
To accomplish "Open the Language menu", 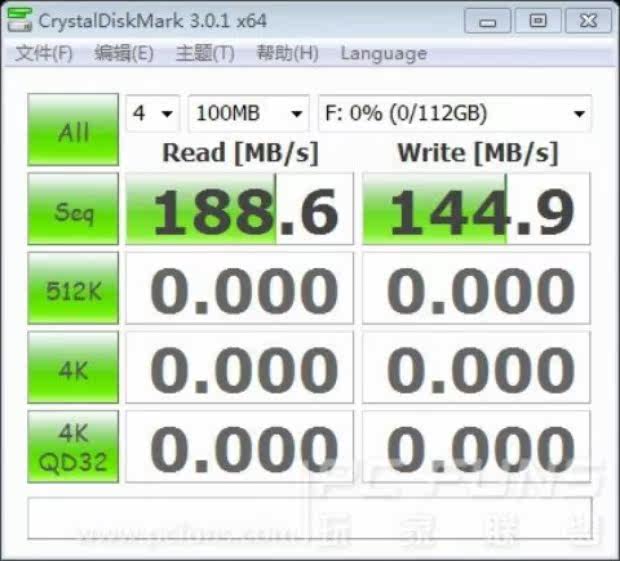I will [384, 54].
